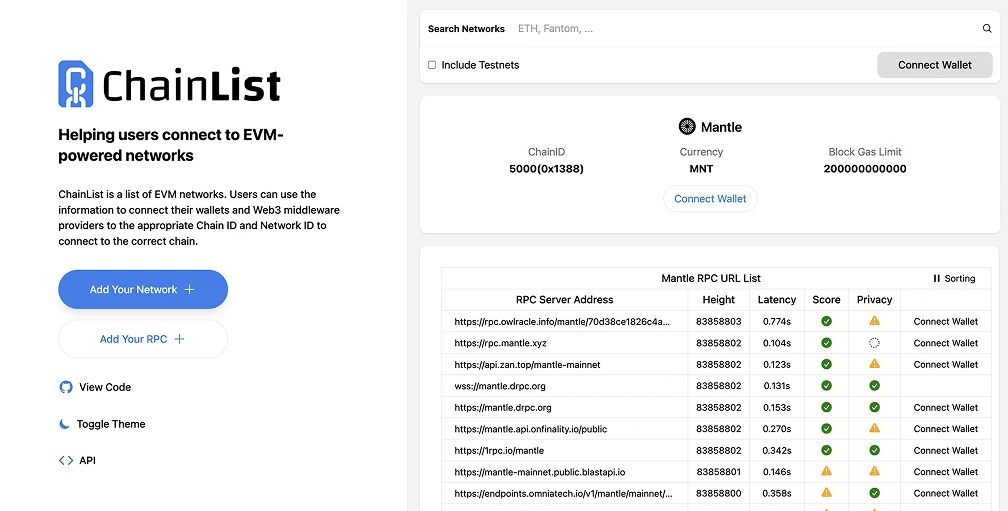This screenshot has width=1008, height=511.
Task: Click score warning icon for blastapi.io row
Action: pyautogui.click(x=826, y=471)
